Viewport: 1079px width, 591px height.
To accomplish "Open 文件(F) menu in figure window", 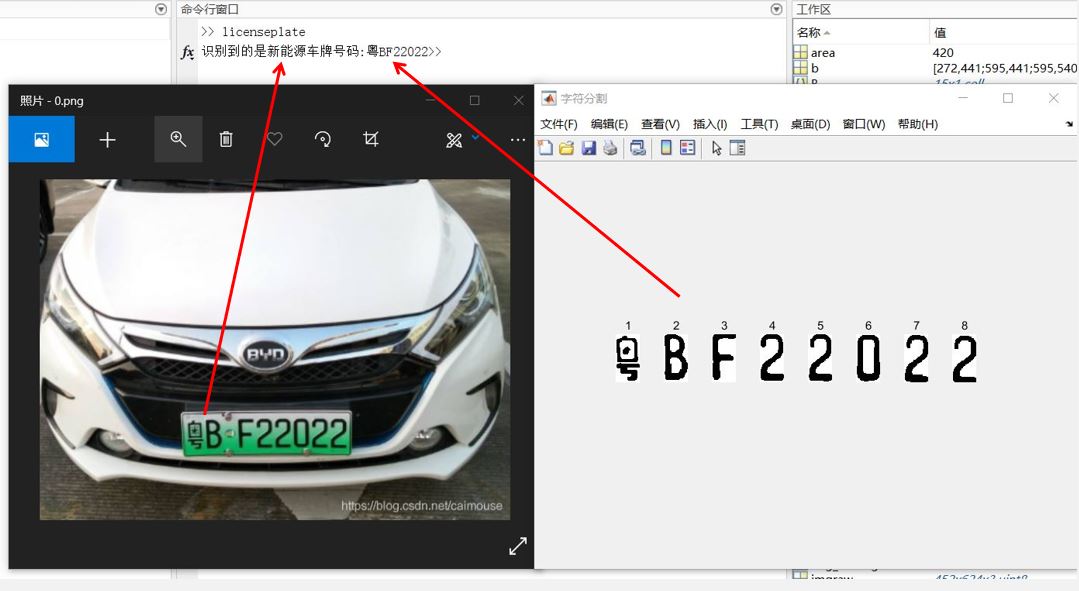I will pyautogui.click(x=559, y=125).
